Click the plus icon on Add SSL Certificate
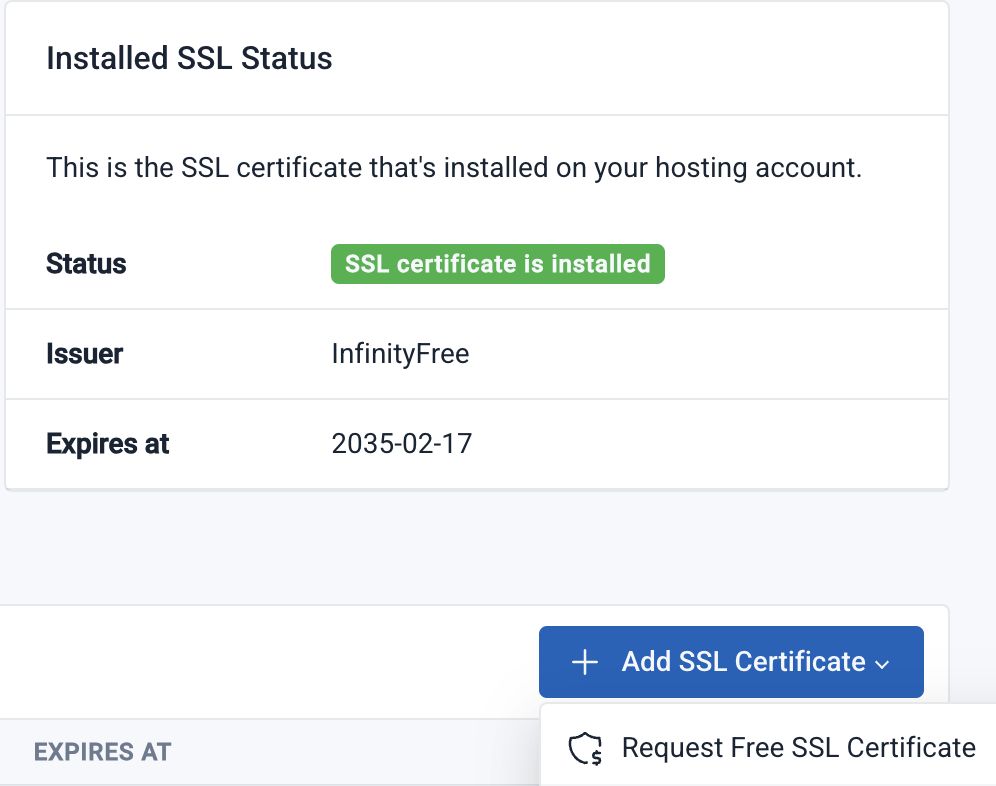Viewport: 996px width, 786px height. click(x=584, y=662)
